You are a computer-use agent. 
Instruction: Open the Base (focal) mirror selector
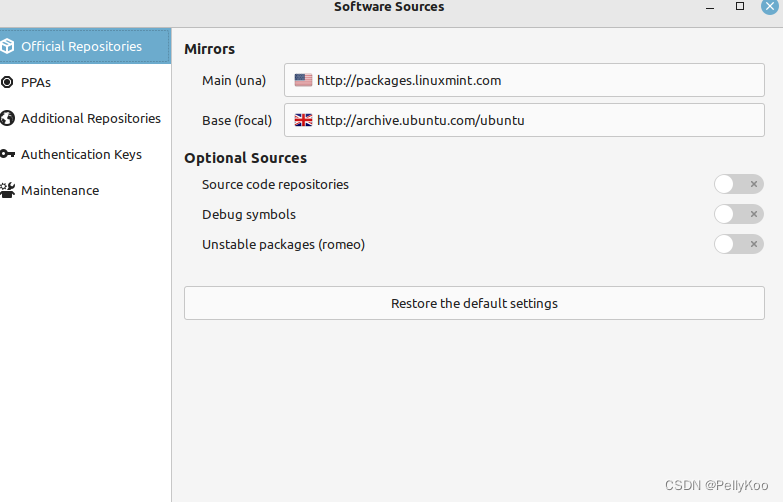[524, 120]
